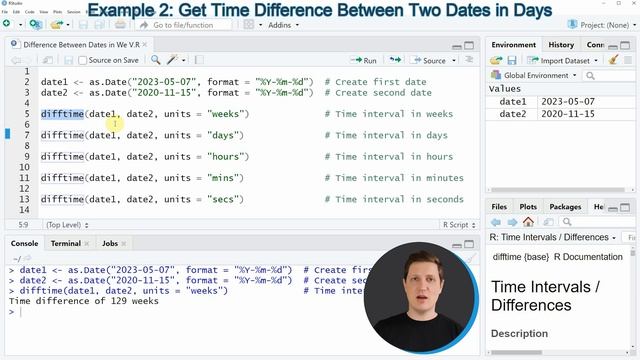640x360 pixels.
Task: Click the Code Tools magic wand
Action: 172,60
